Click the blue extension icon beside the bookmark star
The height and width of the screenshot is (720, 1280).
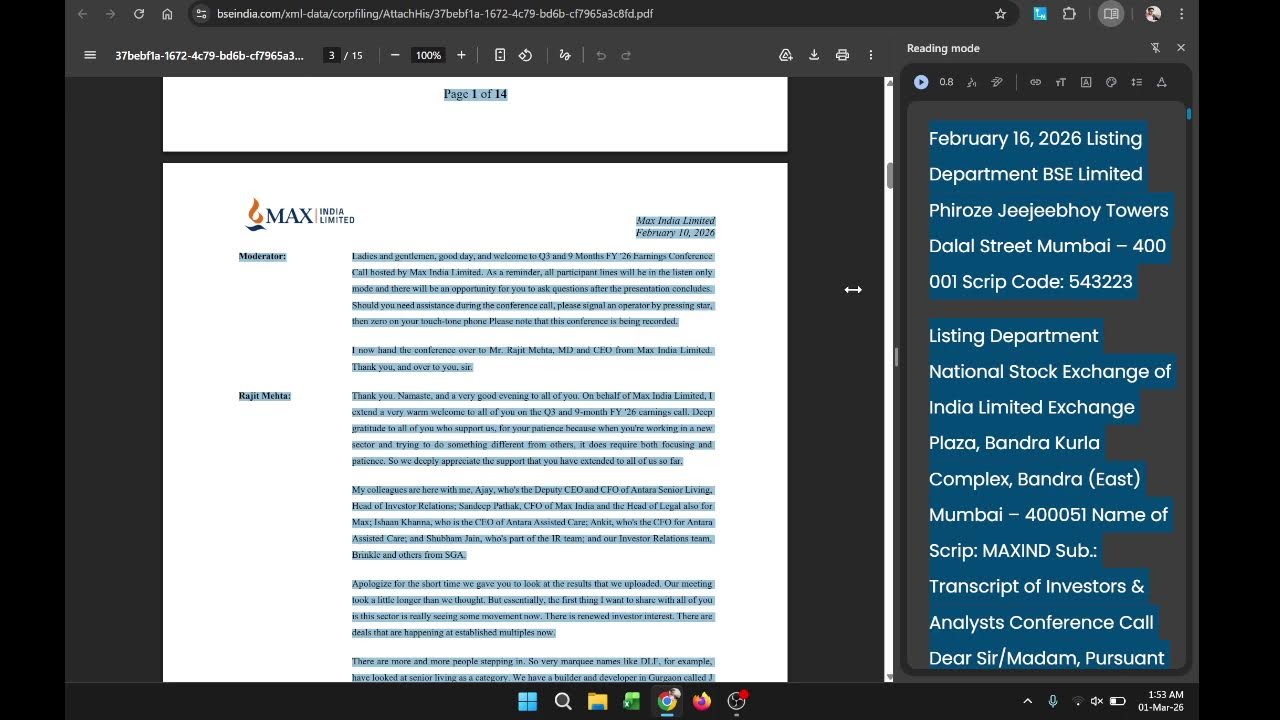(1041, 14)
